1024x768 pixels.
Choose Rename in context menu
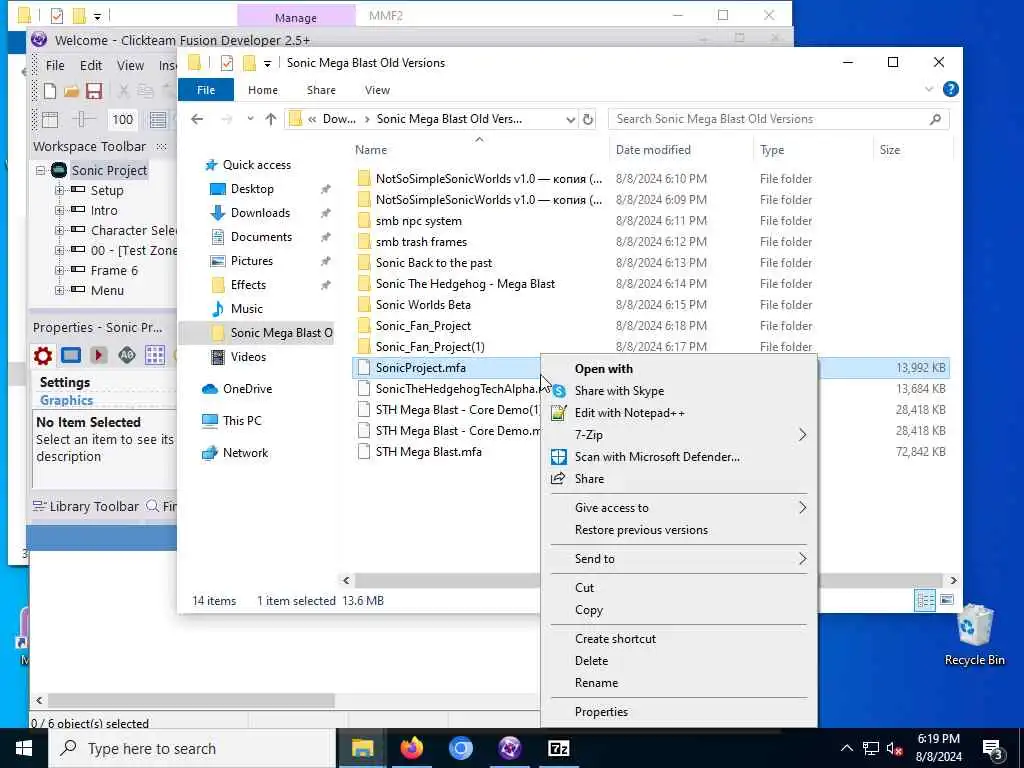click(679, 683)
